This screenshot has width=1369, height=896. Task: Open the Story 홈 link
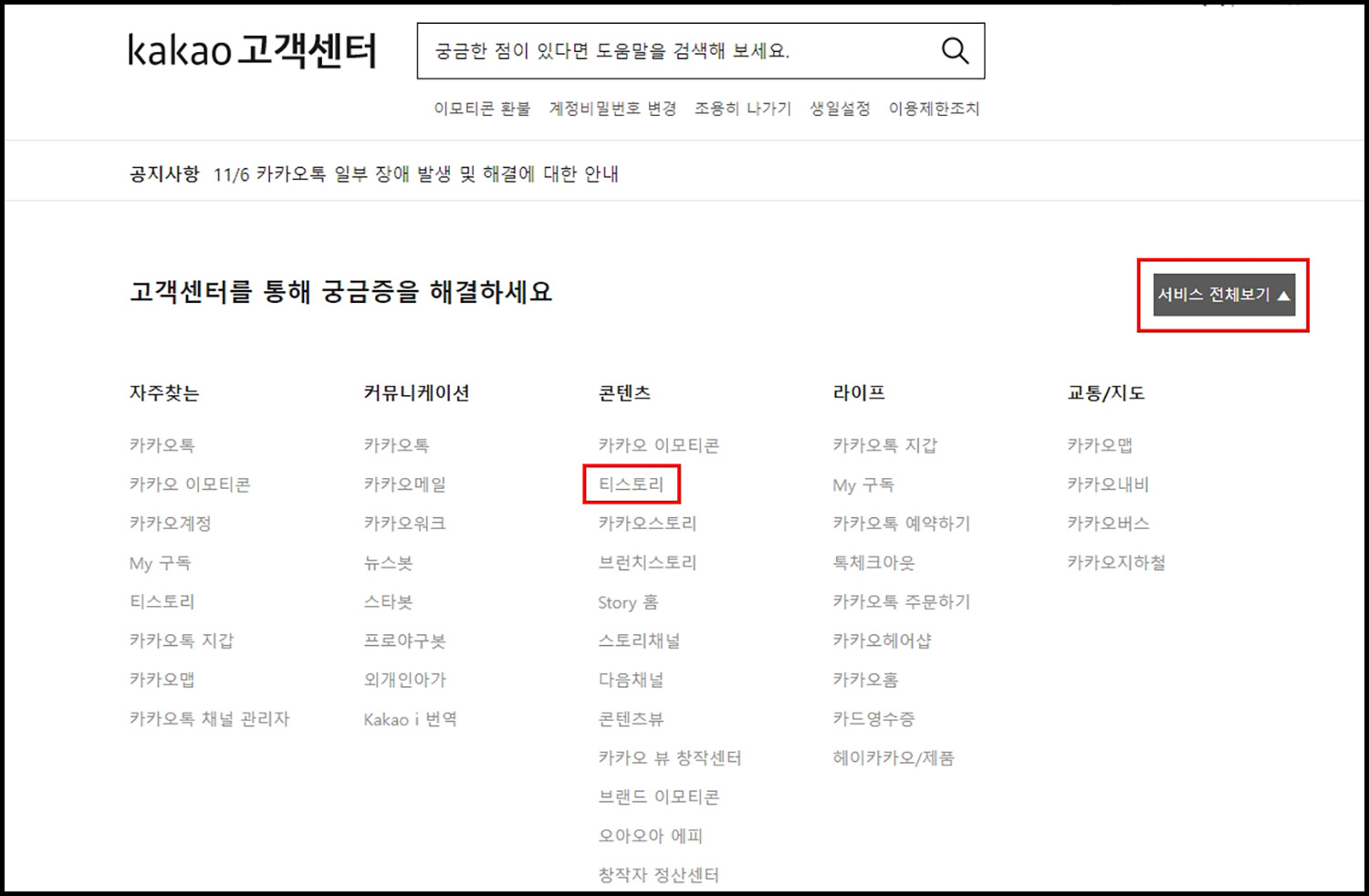tap(628, 602)
